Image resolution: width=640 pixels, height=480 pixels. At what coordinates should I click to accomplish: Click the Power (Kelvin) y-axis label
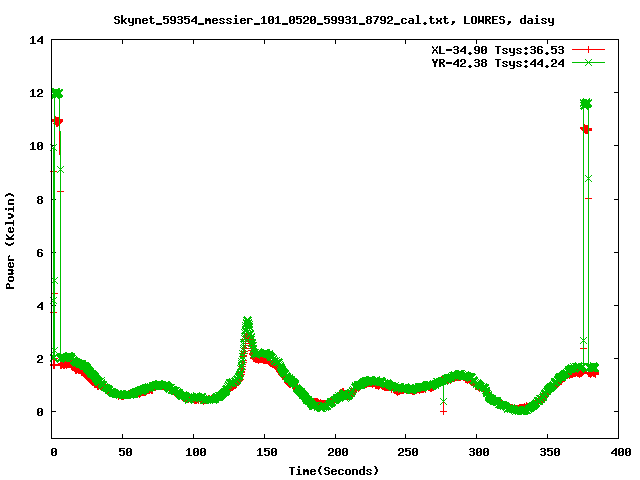coord(10,241)
